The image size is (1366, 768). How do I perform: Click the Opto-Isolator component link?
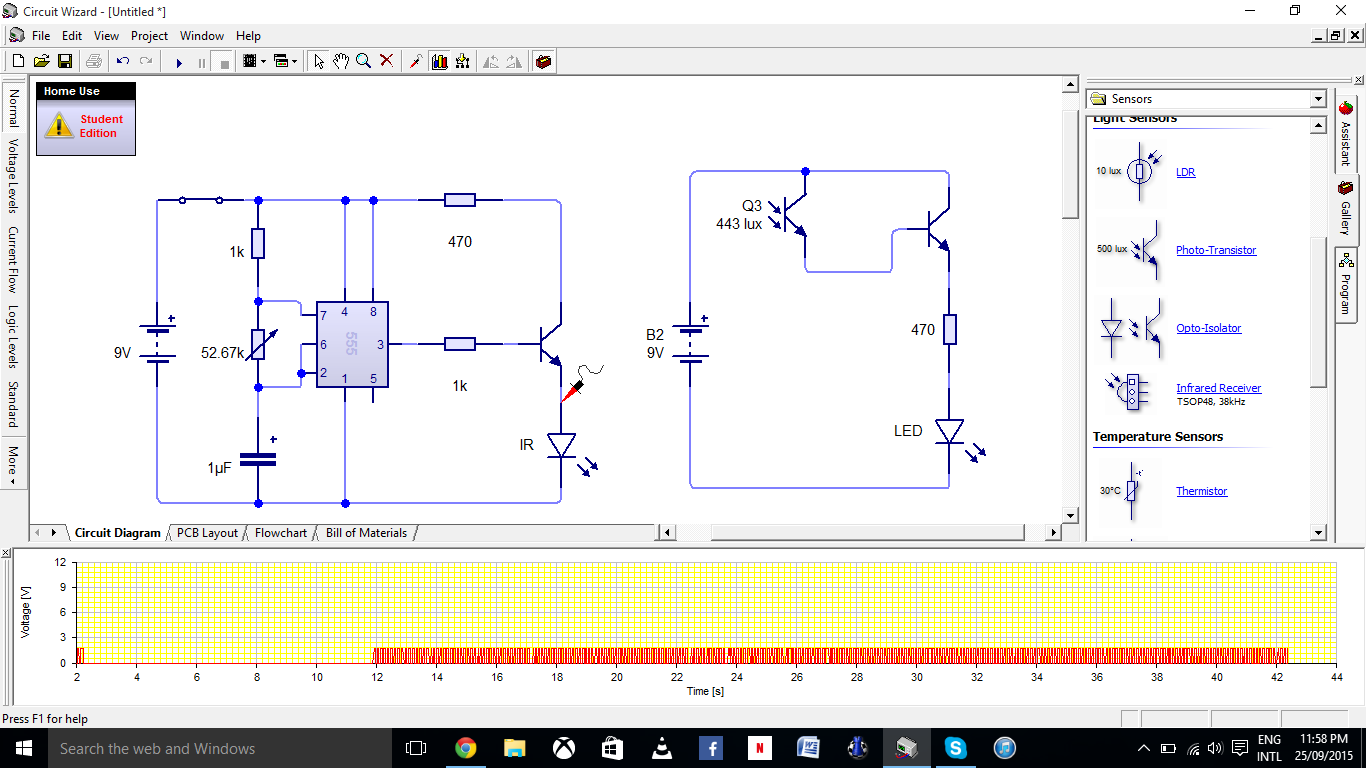coord(1209,328)
